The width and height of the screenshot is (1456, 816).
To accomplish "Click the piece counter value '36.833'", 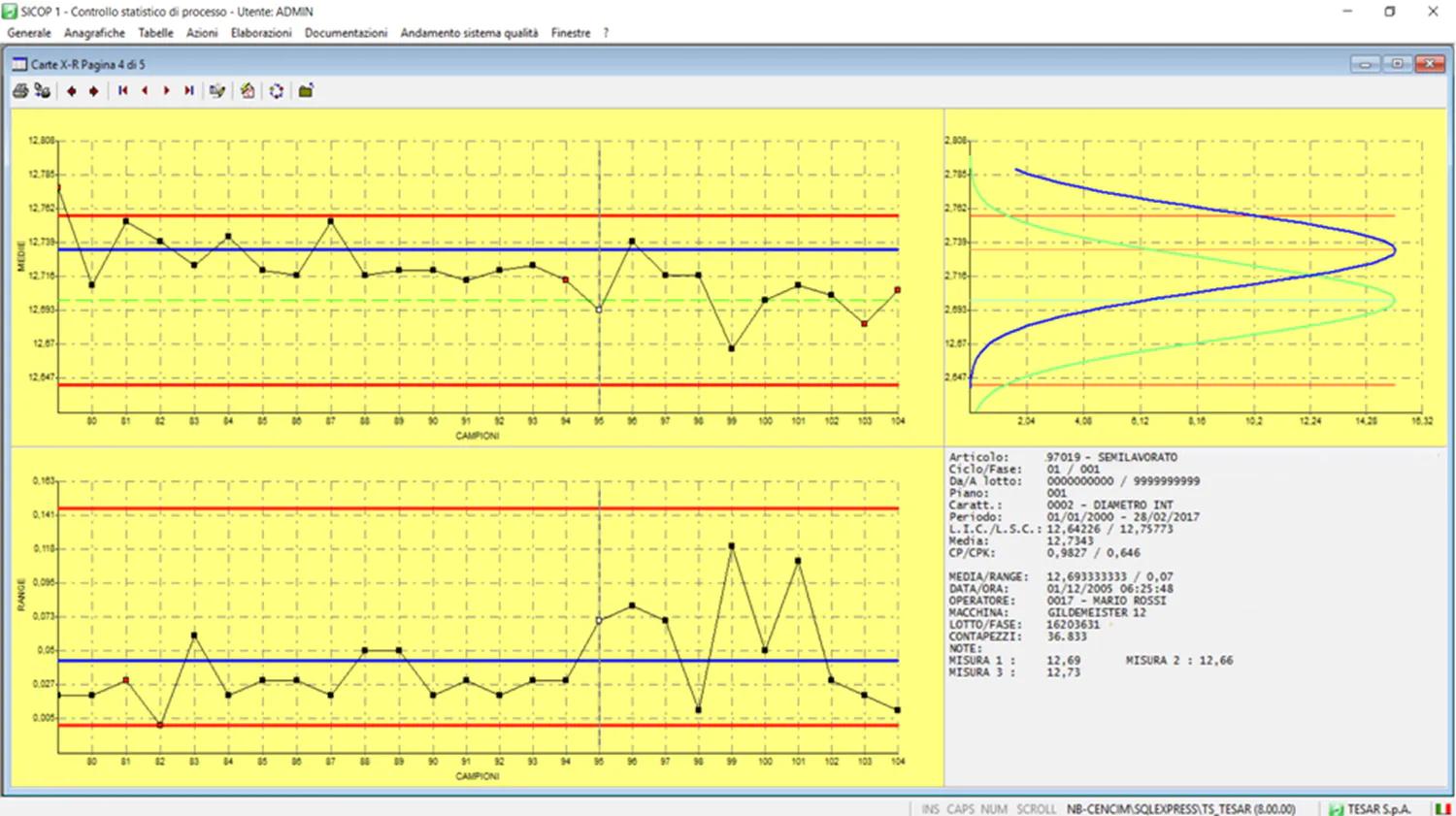I will click(1067, 636).
